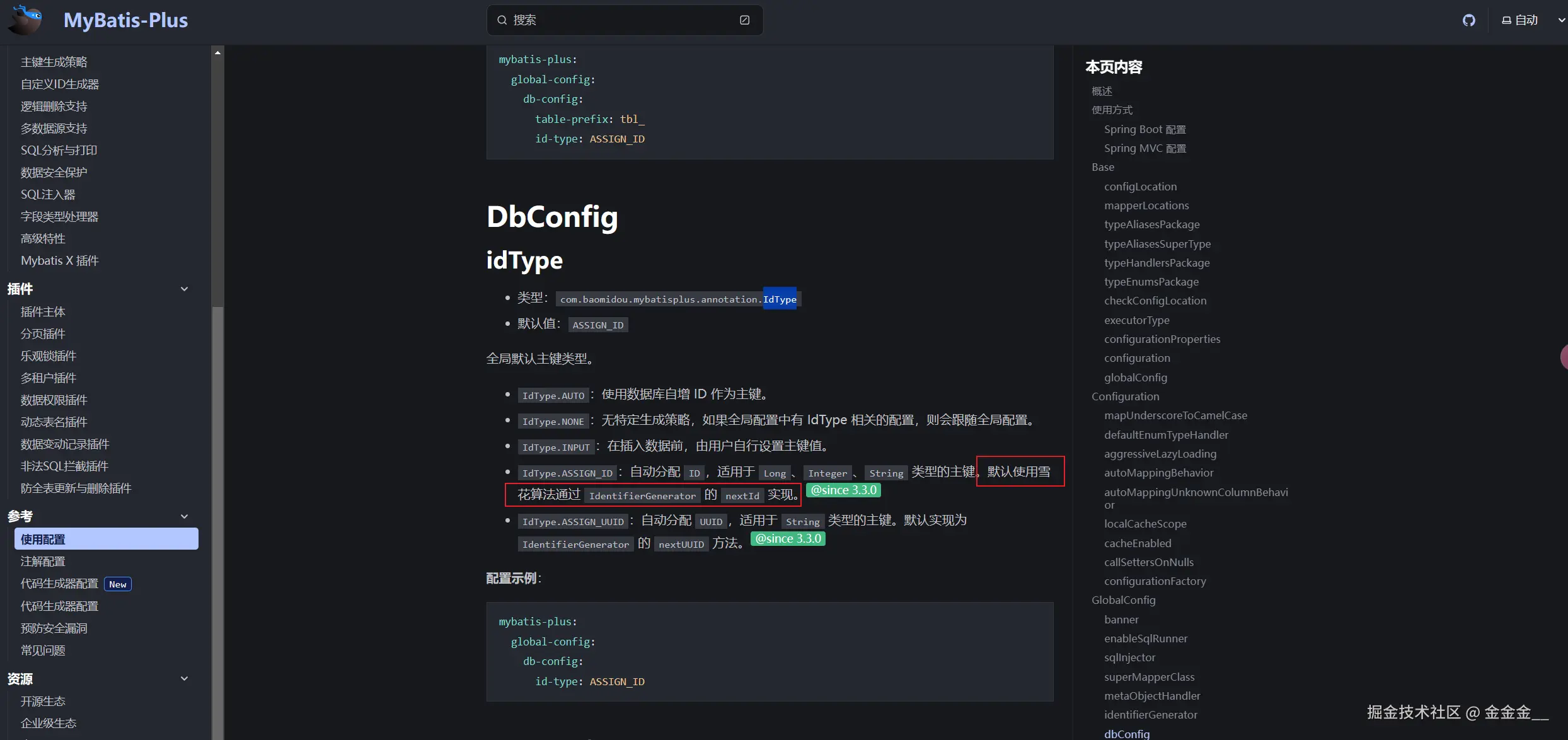Jump to mapUnderscoreToCamelCase section link
The image size is (1568, 740).
tap(1175, 415)
